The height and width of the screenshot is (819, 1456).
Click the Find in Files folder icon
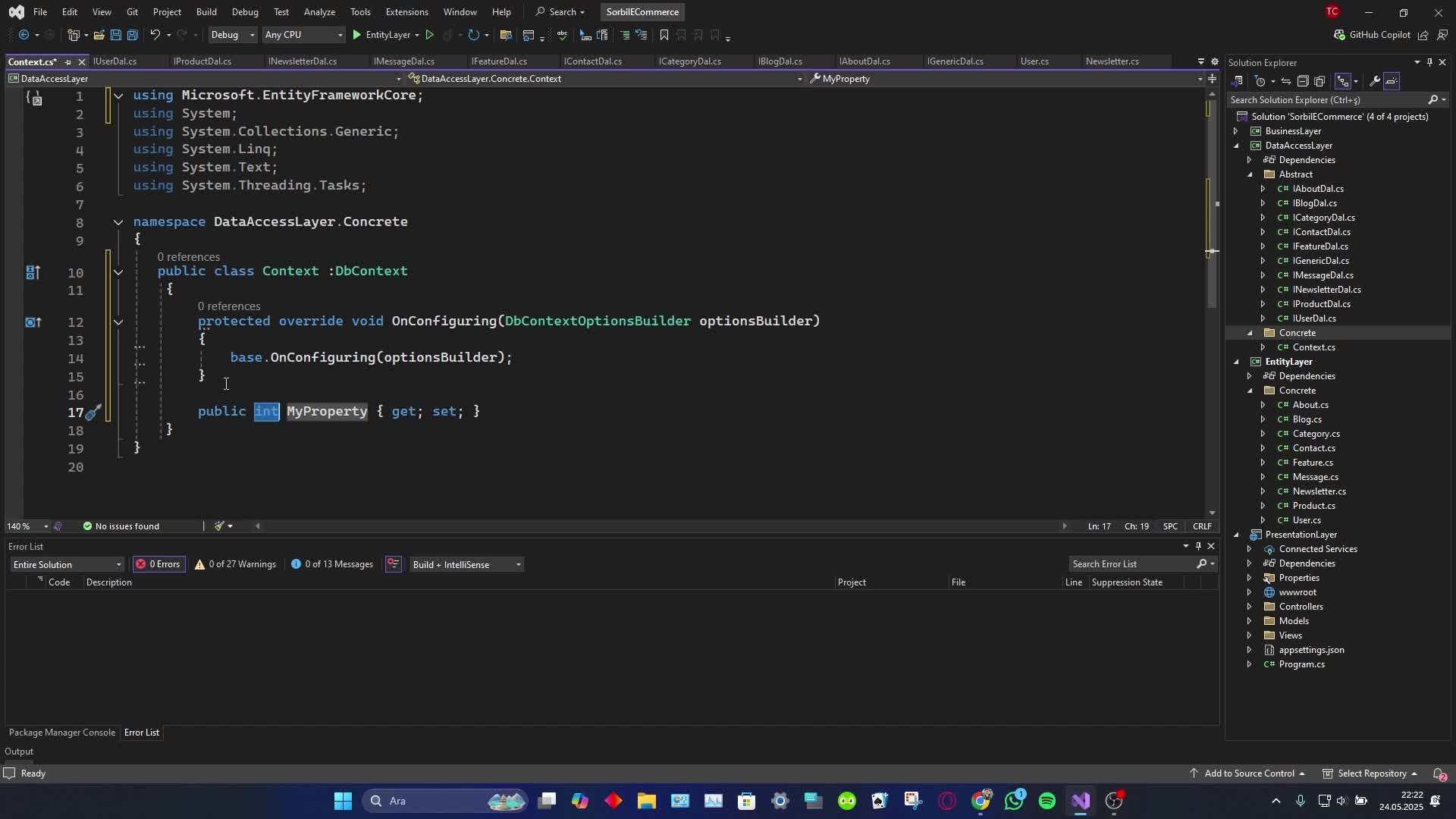pos(506,35)
